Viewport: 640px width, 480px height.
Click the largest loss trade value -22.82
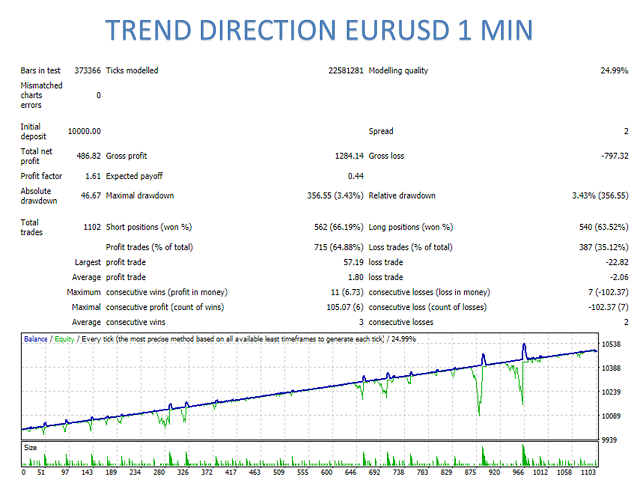617,262
